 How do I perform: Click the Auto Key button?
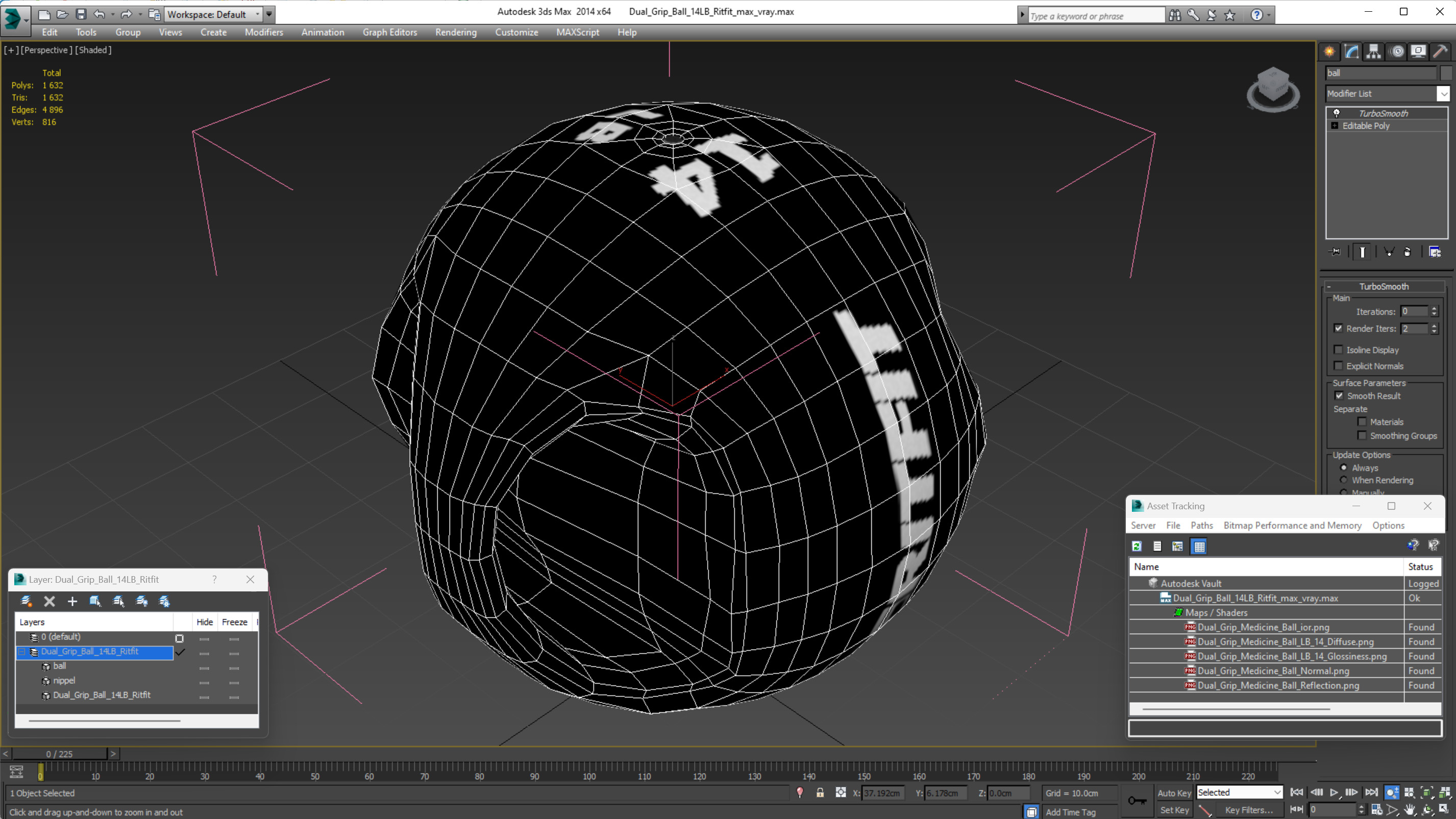tap(1174, 793)
